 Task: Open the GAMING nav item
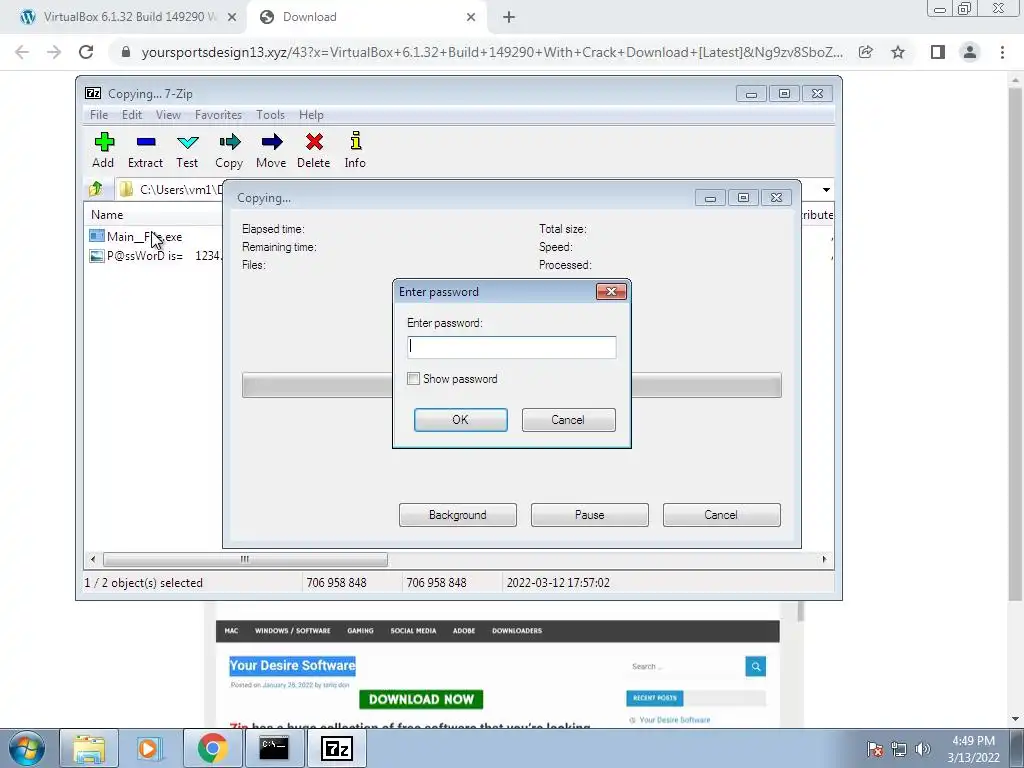(360, 631)
